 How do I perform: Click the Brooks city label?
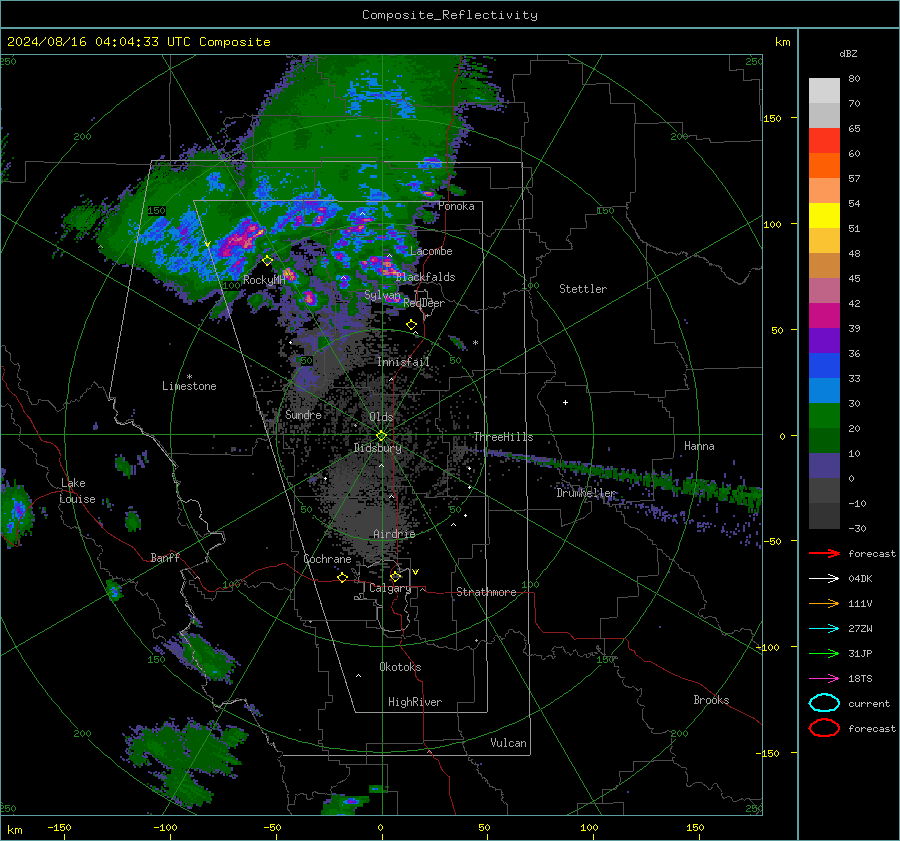pos(711,700)
